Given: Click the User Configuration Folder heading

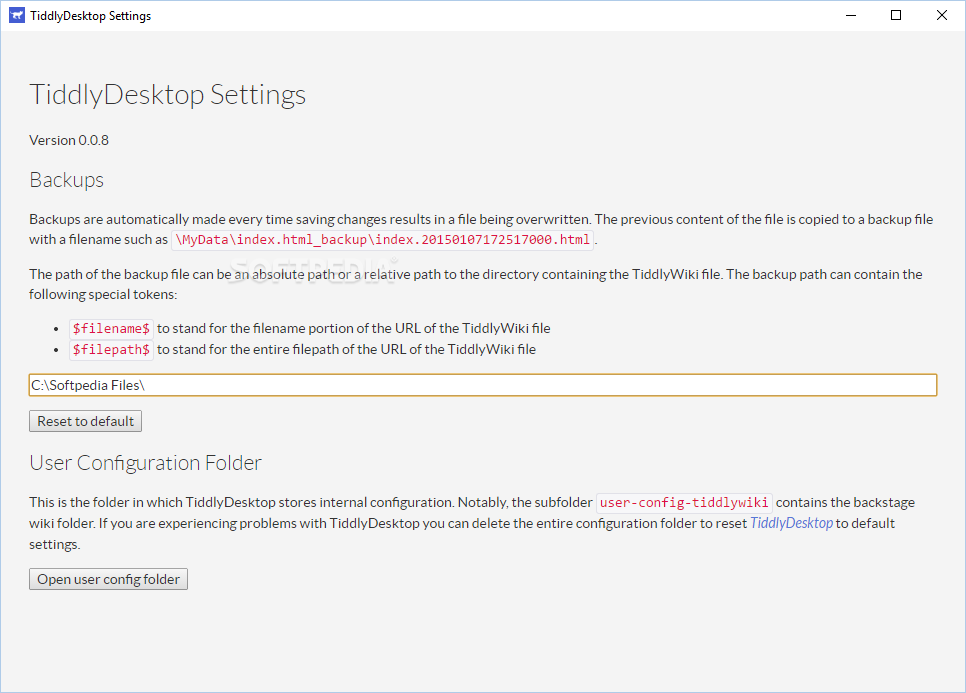Looking at the screenshot, I should click(145, 463).
